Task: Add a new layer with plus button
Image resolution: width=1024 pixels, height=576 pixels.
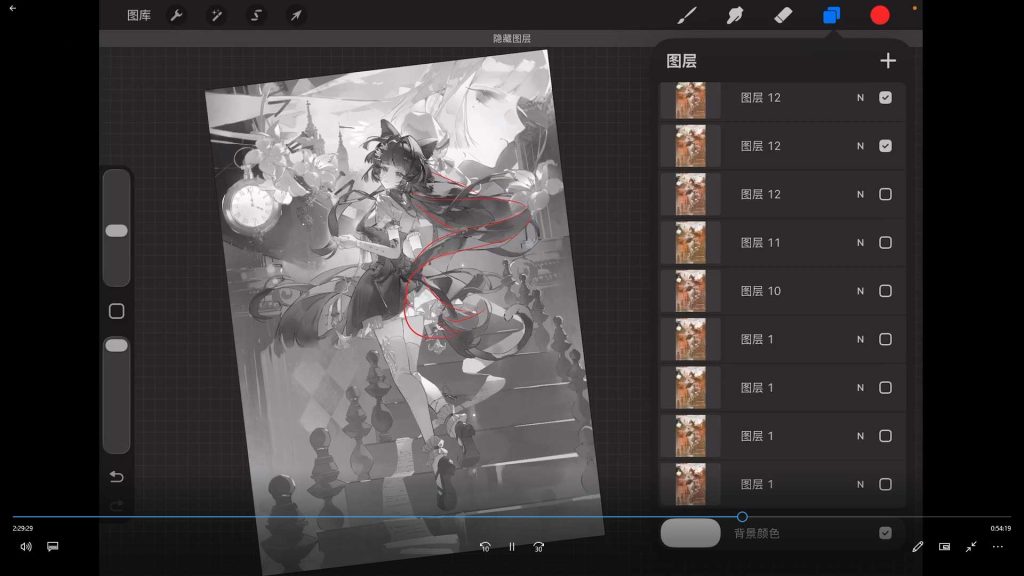Action: 888,61
